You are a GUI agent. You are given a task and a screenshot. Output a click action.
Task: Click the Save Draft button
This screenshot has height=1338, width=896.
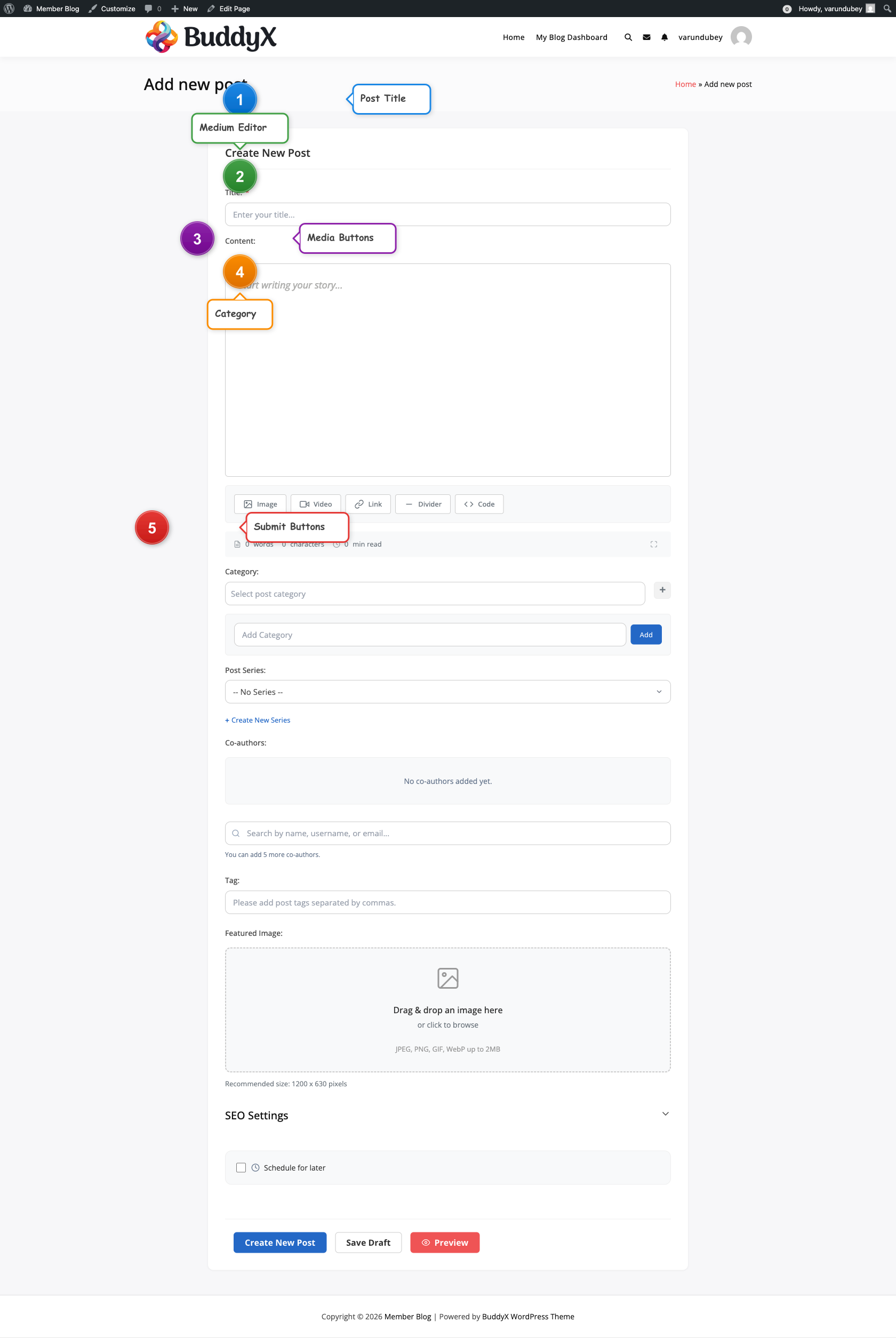pyautogui.click(x=368, y=1242)
